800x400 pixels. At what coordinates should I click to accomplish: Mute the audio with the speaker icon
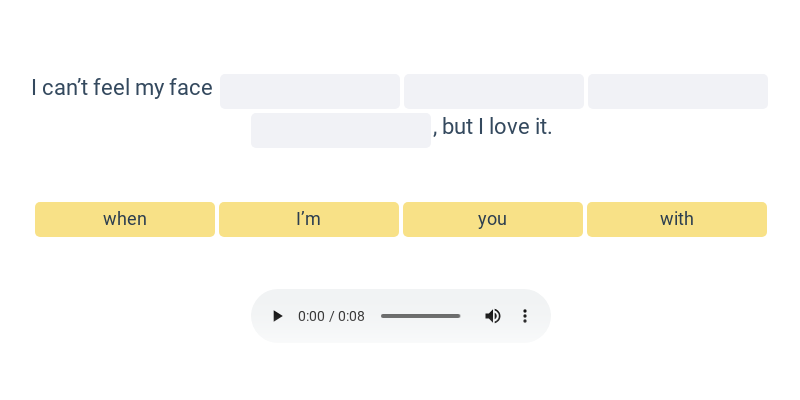tap(493, 316)
